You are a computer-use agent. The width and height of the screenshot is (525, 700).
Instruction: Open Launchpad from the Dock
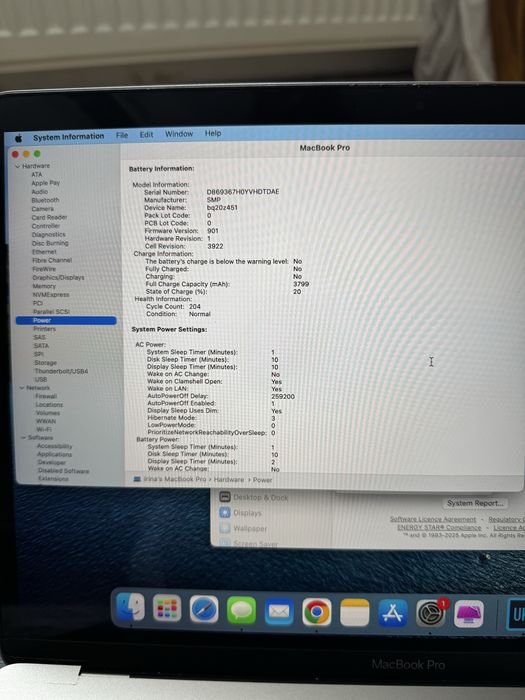point(167,608)
